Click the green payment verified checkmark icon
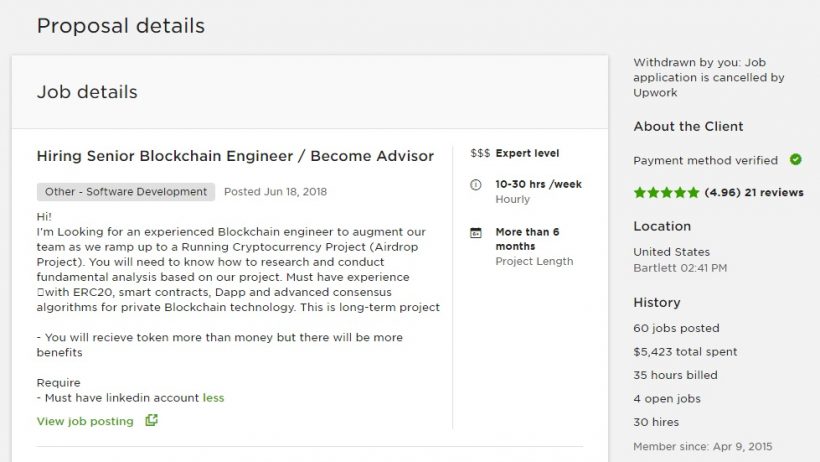Viewport: 820px width, 462px height. [795, 160]
